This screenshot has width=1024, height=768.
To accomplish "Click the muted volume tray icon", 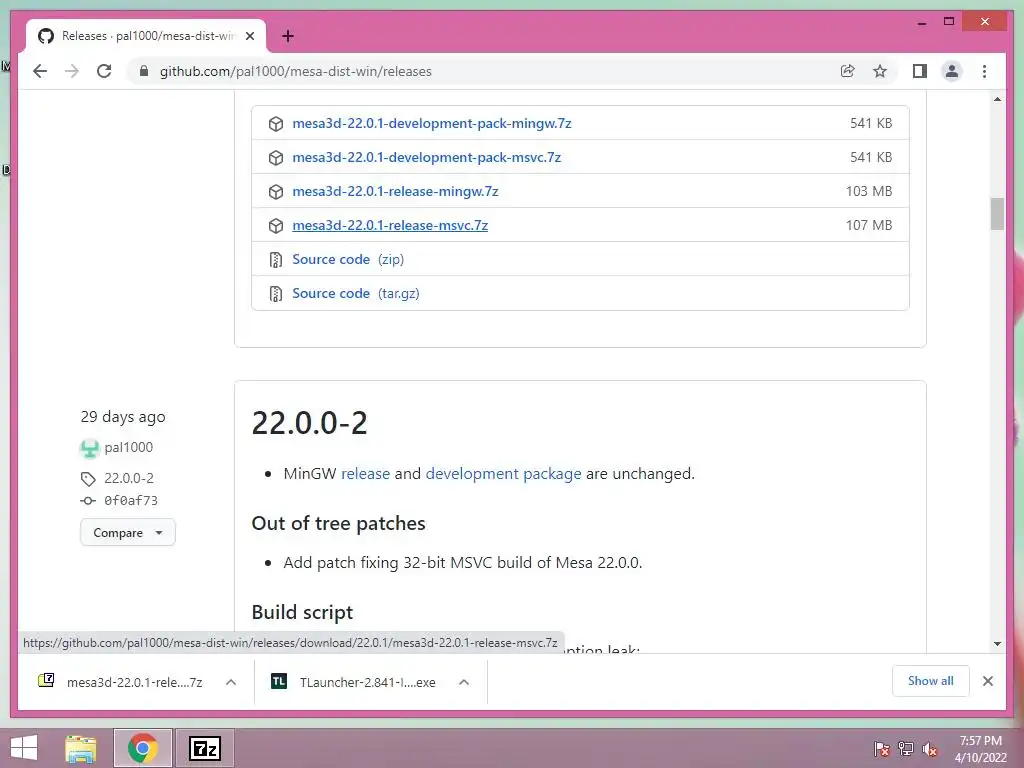I will point(930,749).
